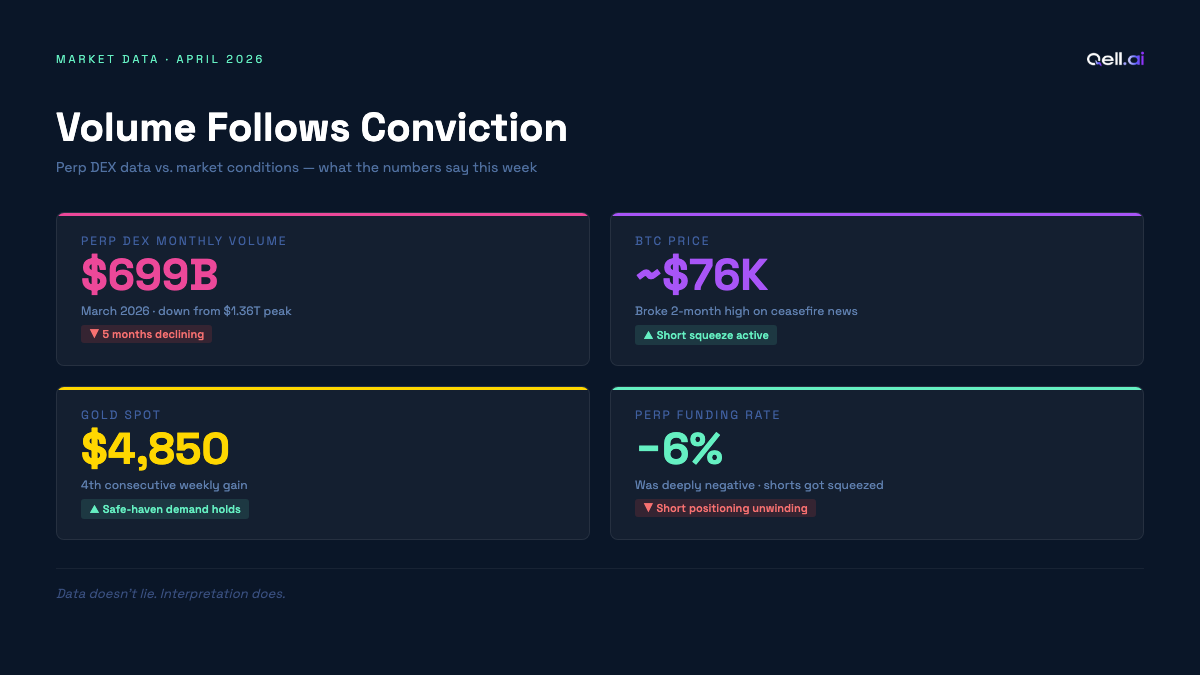Click the green up-triangle beside Short squeeze active

point(648,335)
